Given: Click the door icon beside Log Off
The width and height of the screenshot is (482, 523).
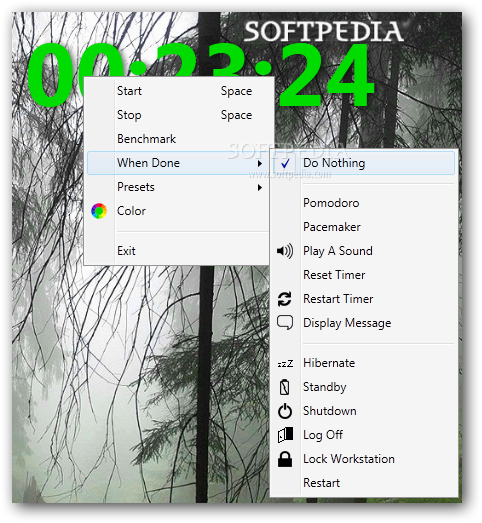Looking at the screenshot, I should click(285, 435).
